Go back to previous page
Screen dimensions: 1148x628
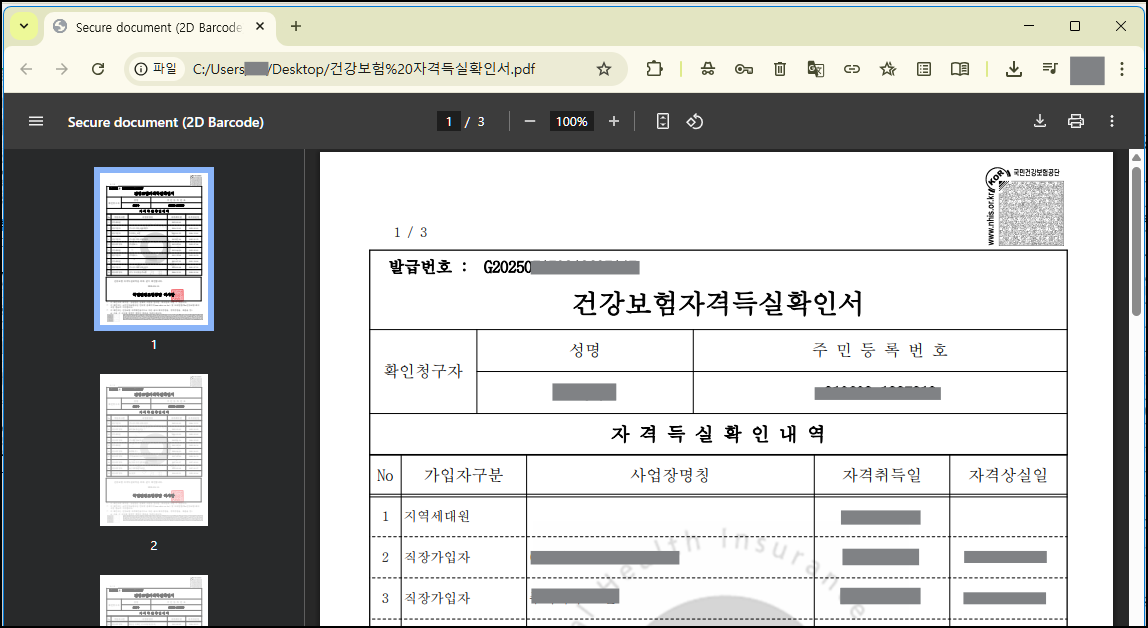(x=26, y=69)
